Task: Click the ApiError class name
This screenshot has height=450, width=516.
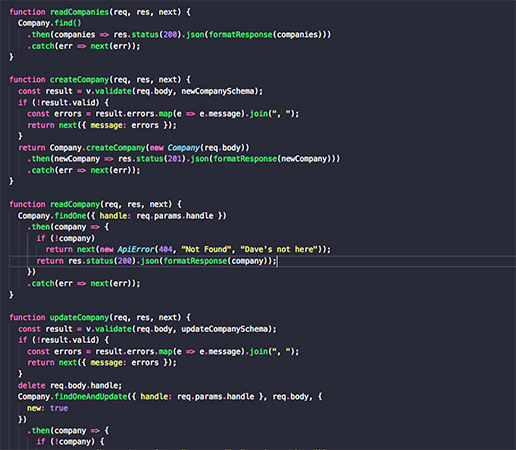Action: pyautogui.click(x=136, y=249)
